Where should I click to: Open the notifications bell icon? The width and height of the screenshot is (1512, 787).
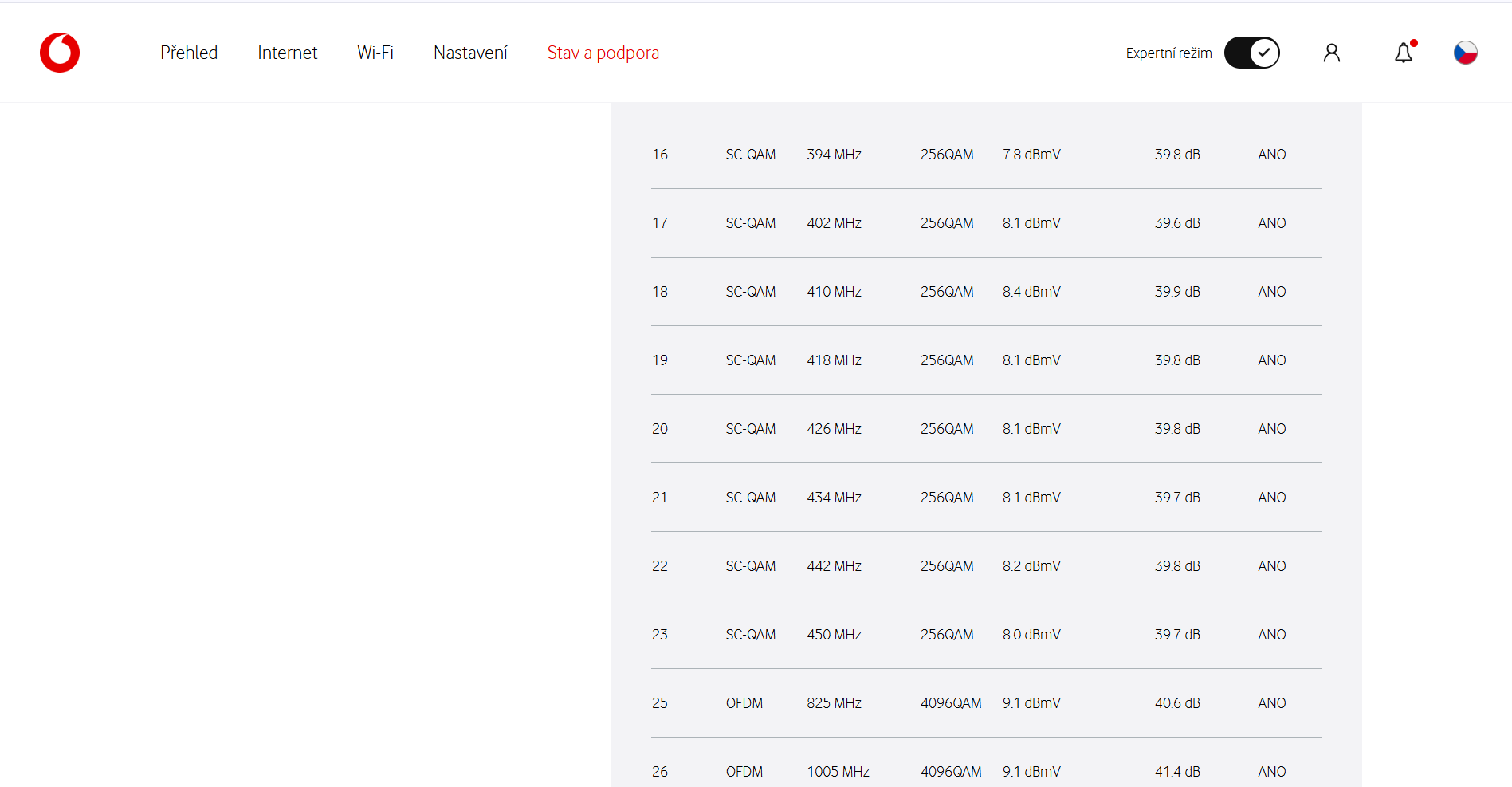click(1403, 53)
